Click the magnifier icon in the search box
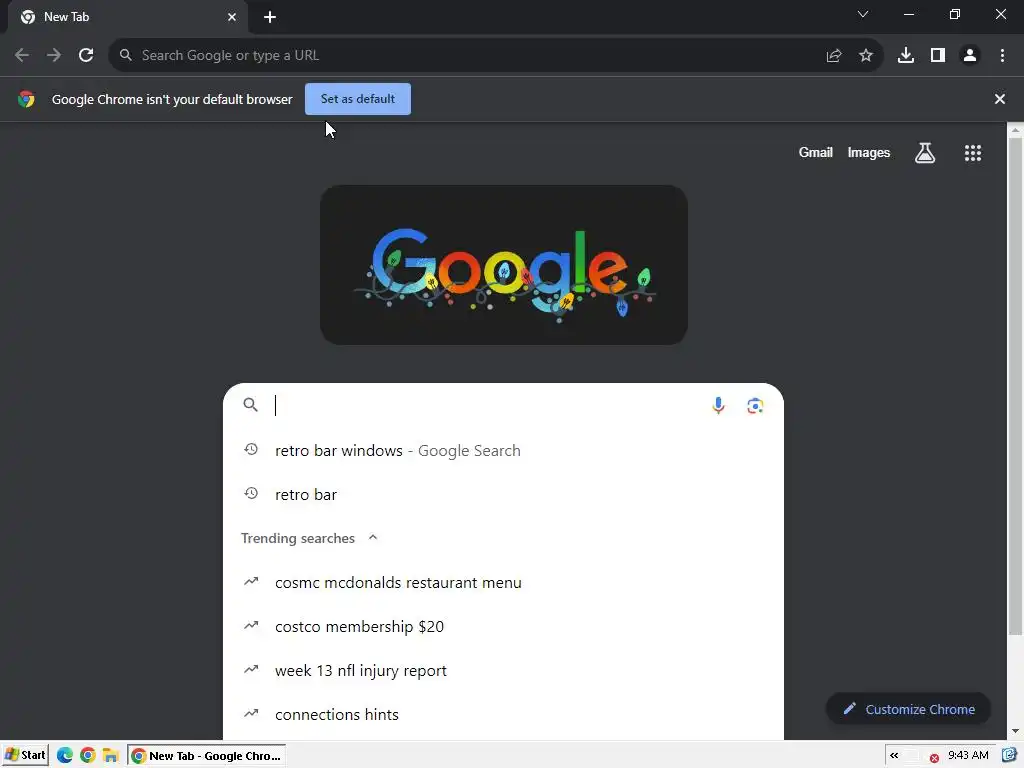1024x768 pixels. 251,405
